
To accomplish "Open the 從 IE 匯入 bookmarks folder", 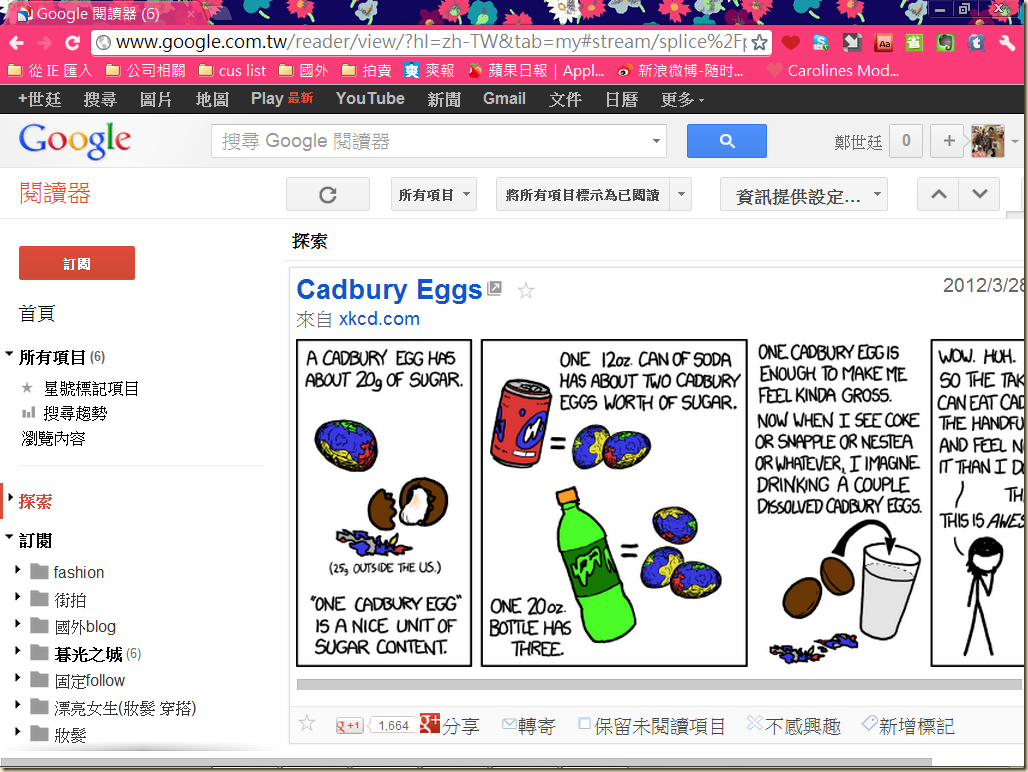I will pyautogui.click(x=50, y=70).
